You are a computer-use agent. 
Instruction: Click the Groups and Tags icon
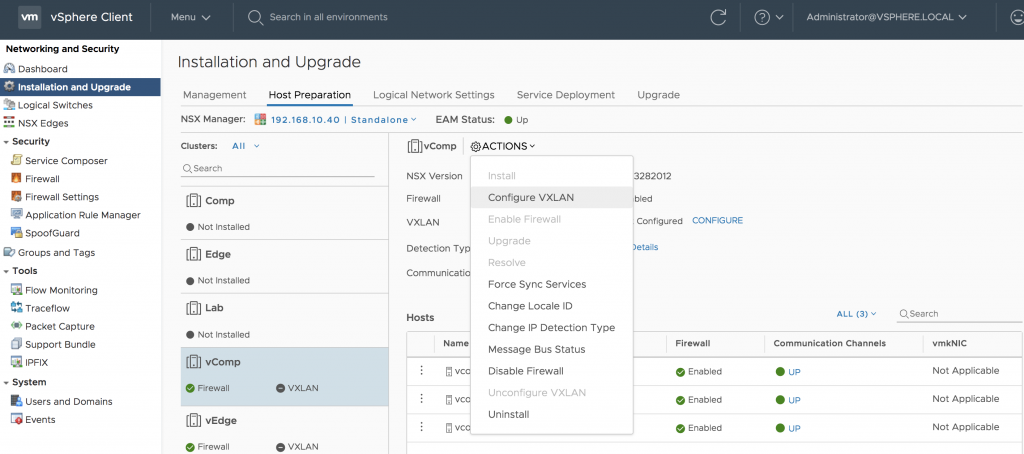9,252
